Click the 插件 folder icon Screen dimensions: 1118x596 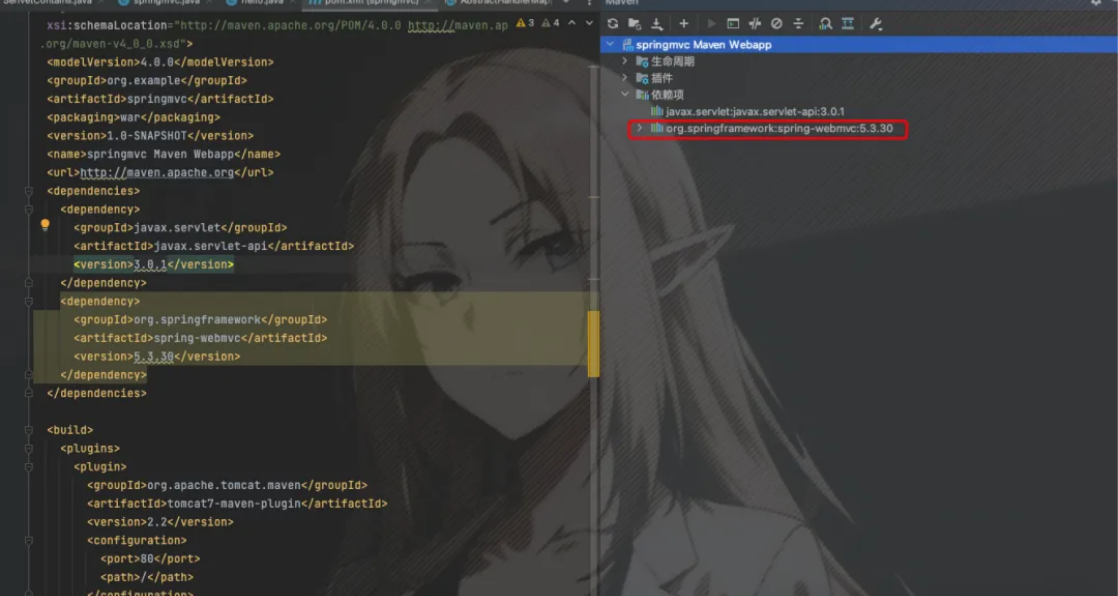pos(642,78)
